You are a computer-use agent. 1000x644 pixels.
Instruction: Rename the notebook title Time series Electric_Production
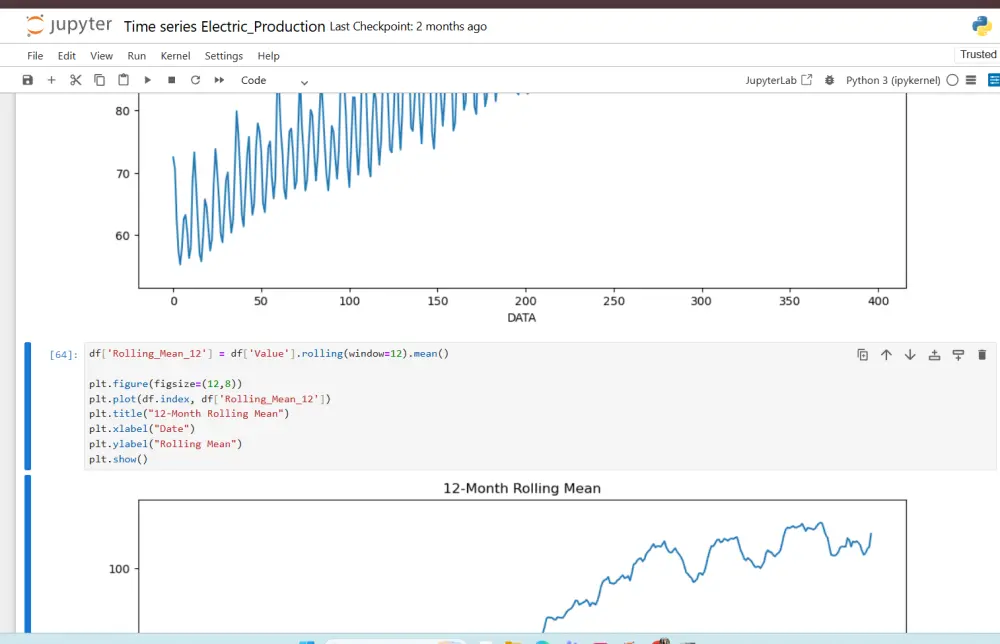(224, 27)
